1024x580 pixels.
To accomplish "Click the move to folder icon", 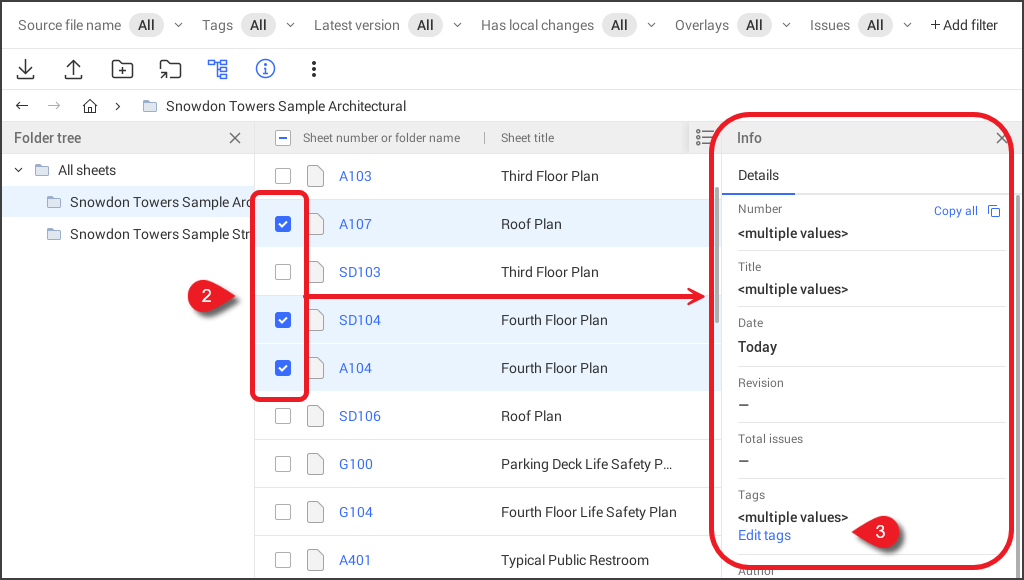I will [x=170, y=69].
